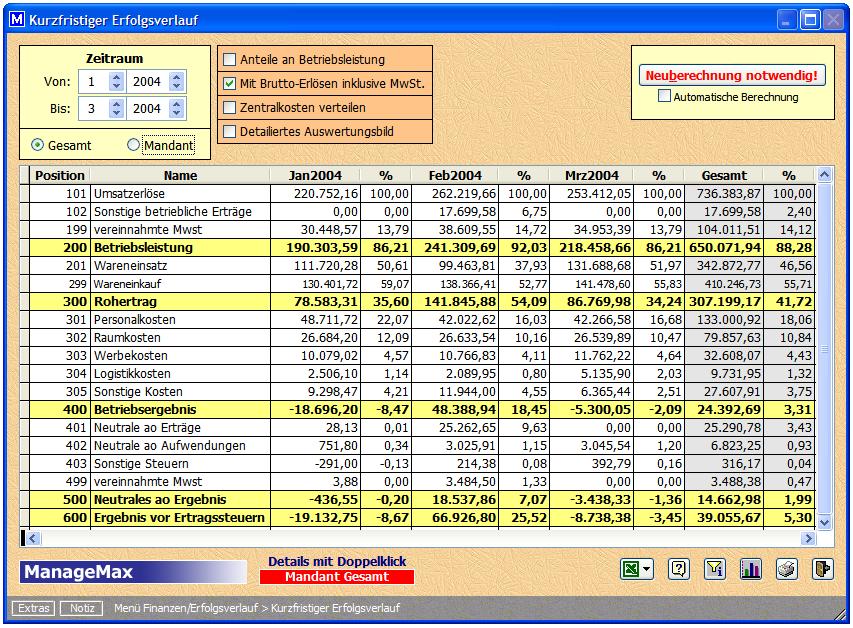Click the red Mandant Gesamt label
Screen dimensions: 853x628
337,577
